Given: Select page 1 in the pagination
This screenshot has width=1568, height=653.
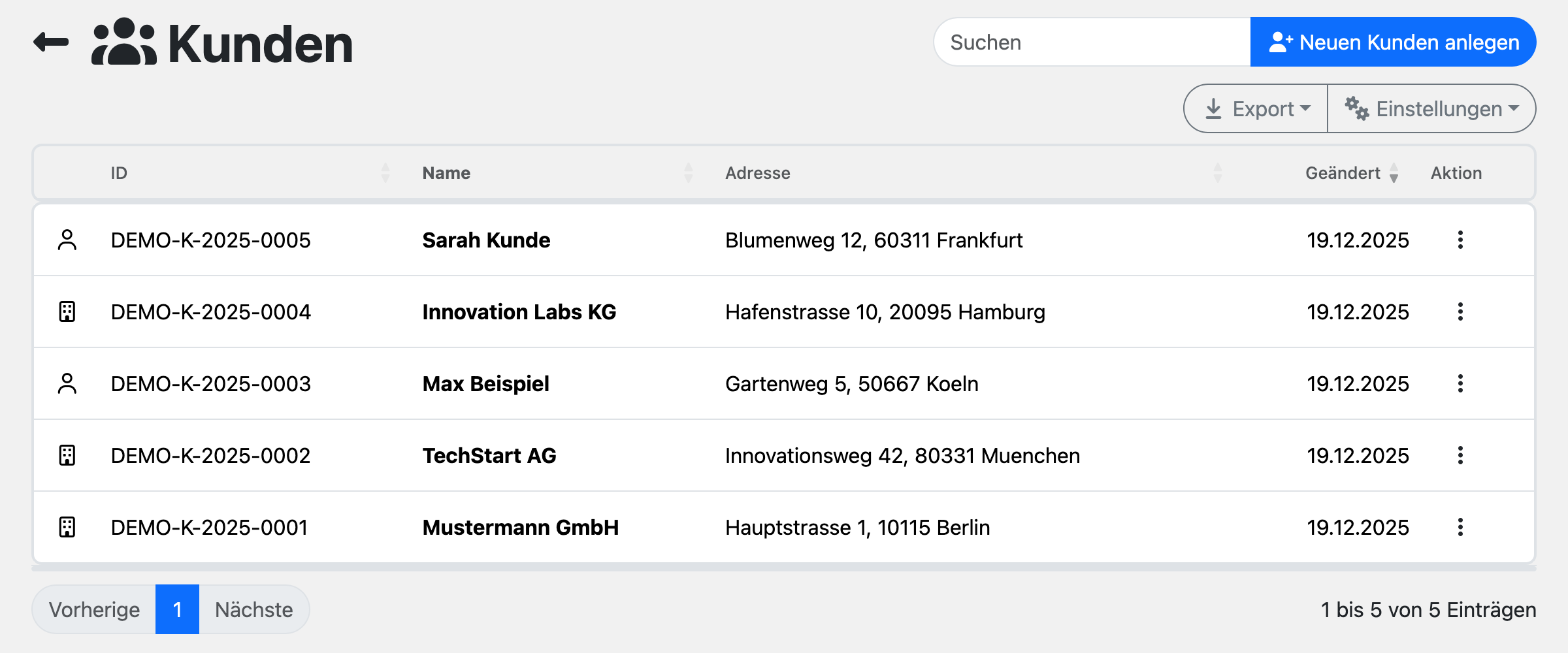Looking at the screenshot, I should tap(177, 610).
